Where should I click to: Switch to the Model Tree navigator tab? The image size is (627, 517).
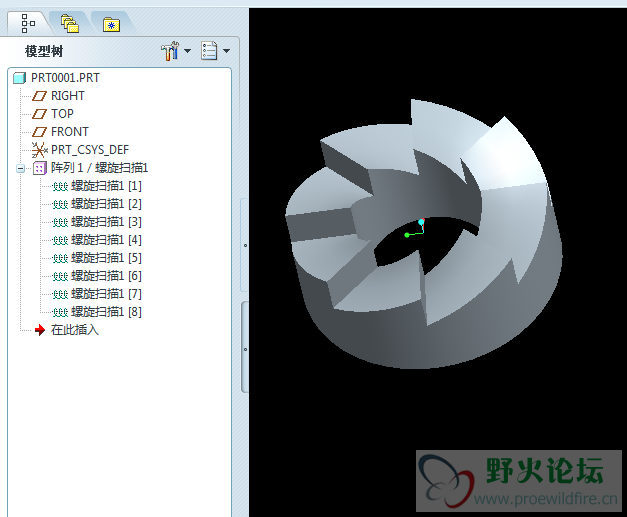28,24
